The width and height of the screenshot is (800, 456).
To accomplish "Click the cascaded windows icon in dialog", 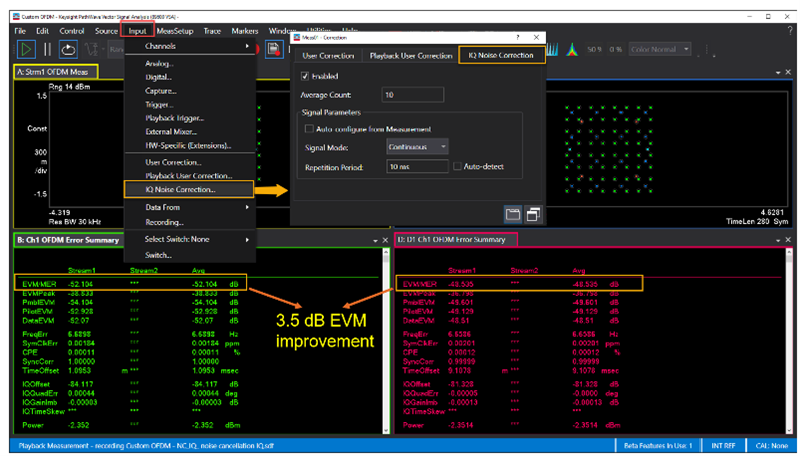I will click(534, 212).
